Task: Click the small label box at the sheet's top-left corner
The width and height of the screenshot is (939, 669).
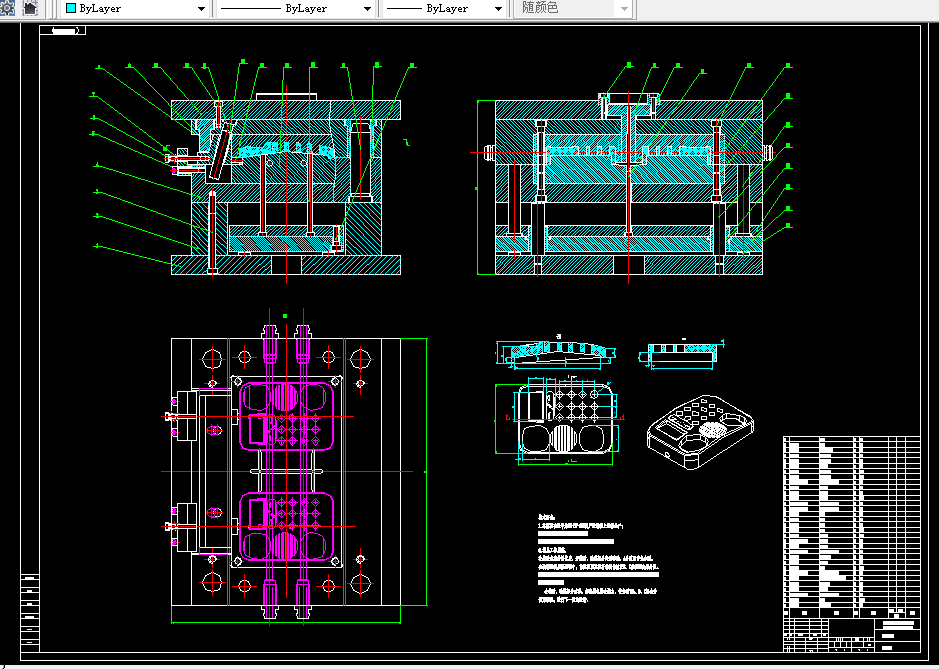Action: tap(63, 31)
